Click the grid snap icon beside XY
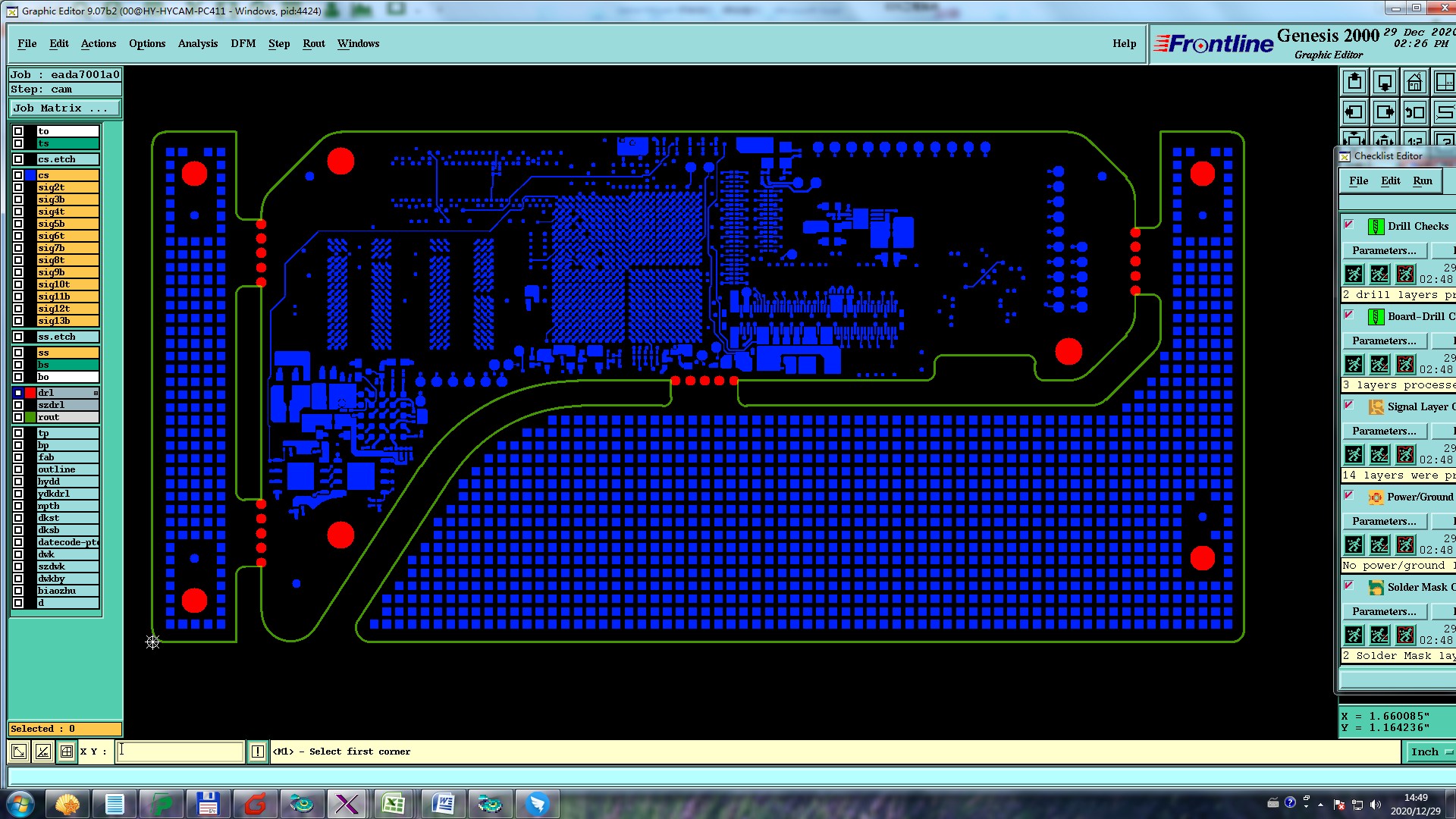1456x819 pixels. point(67,752)
